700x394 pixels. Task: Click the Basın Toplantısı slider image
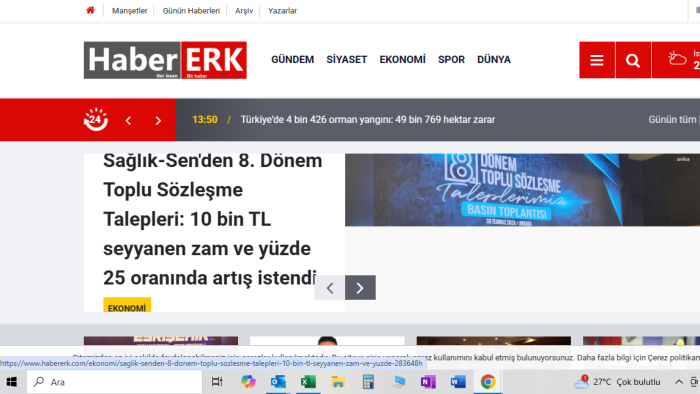(x=522, y=190)
